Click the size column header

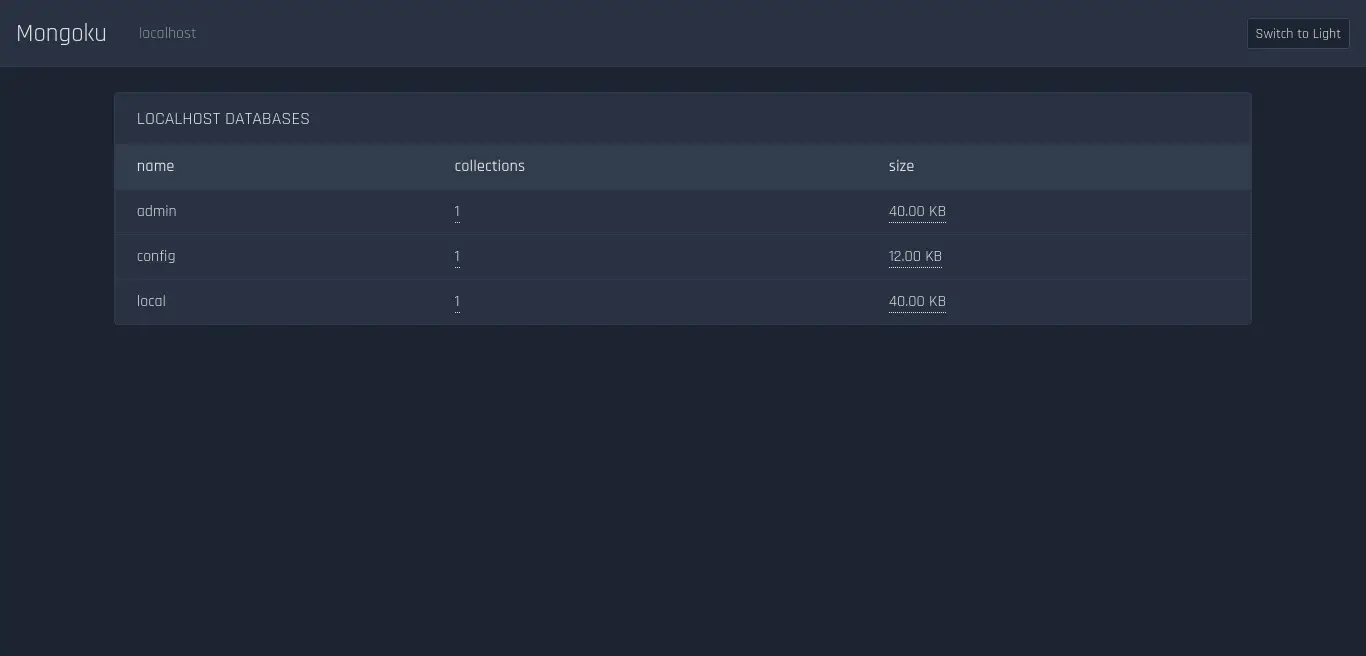click(x=901, y=166)
